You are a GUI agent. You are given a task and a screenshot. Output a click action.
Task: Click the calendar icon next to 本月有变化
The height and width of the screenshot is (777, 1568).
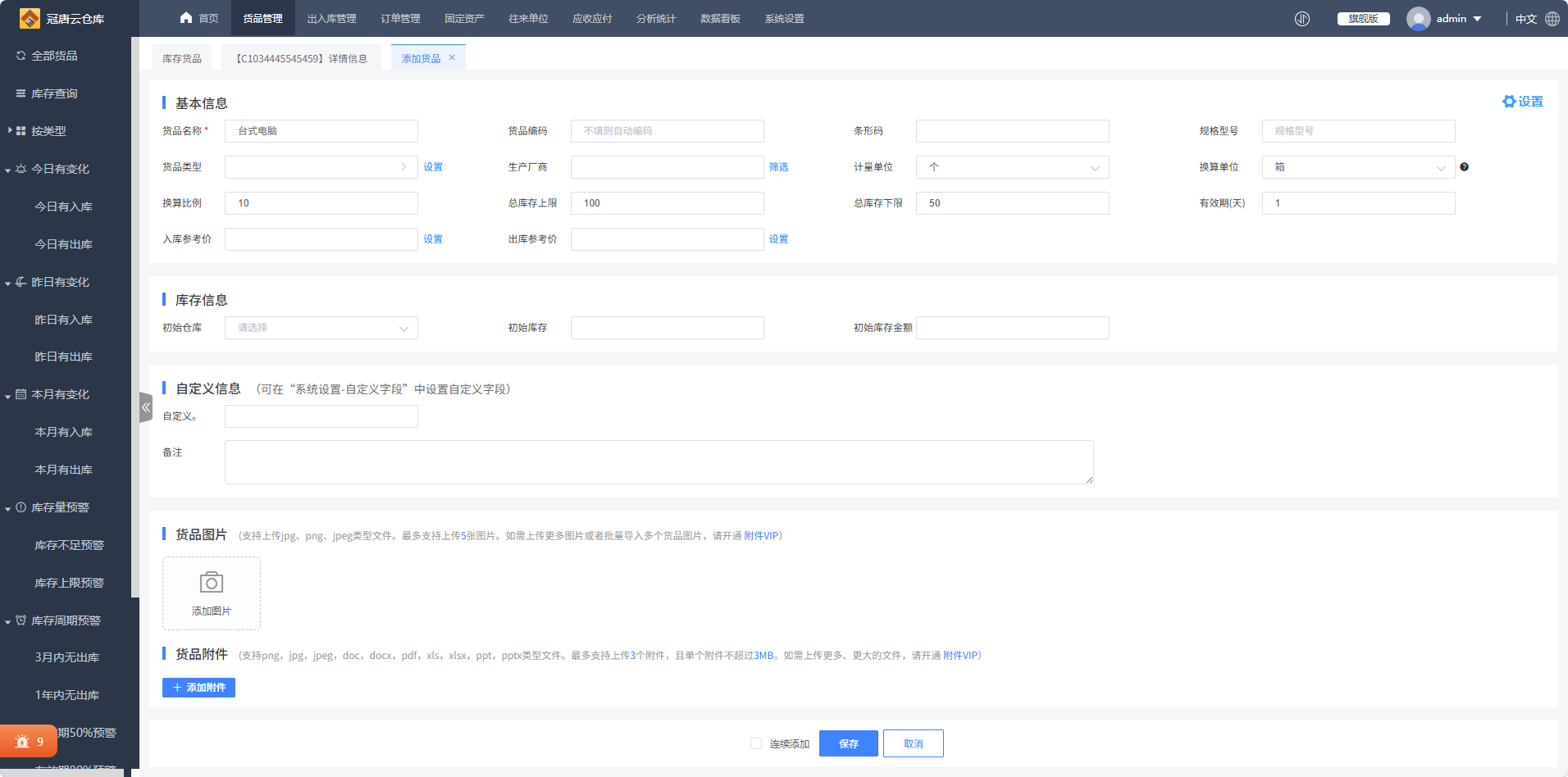[21, 394]
